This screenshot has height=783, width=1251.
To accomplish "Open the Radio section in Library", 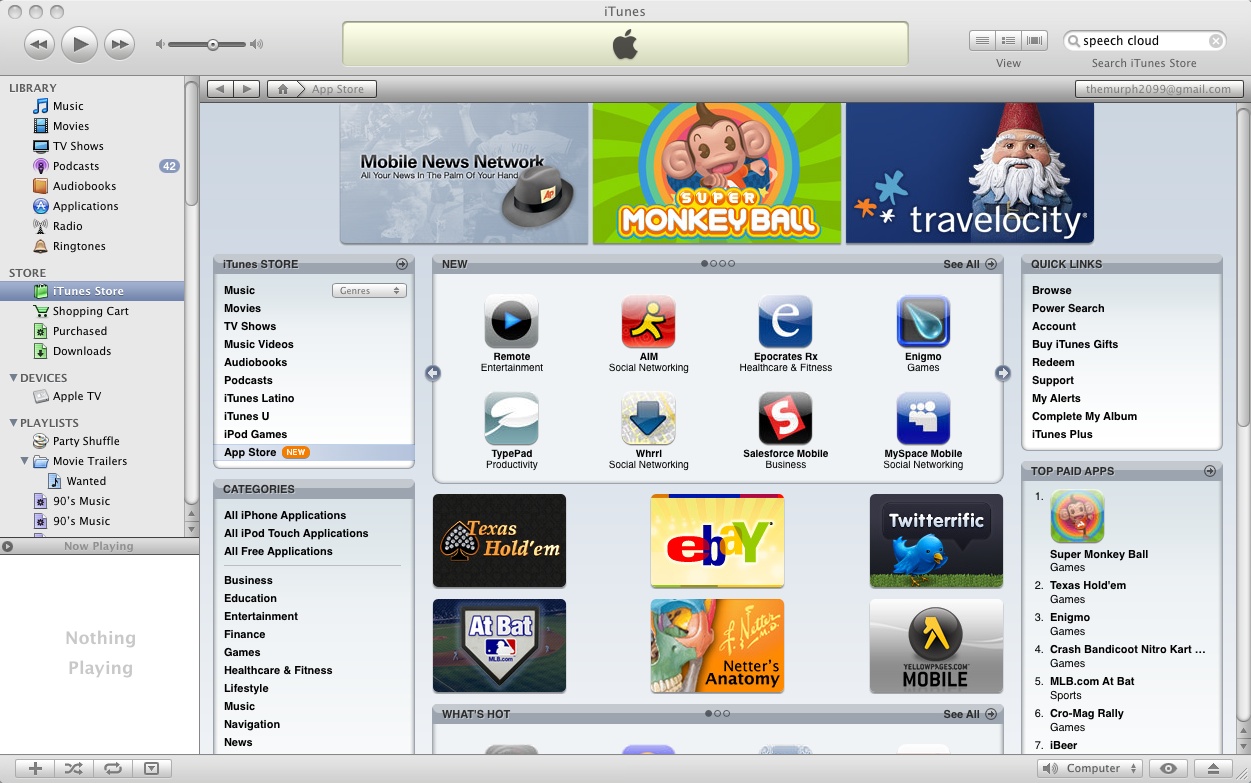I will [68, 226].
